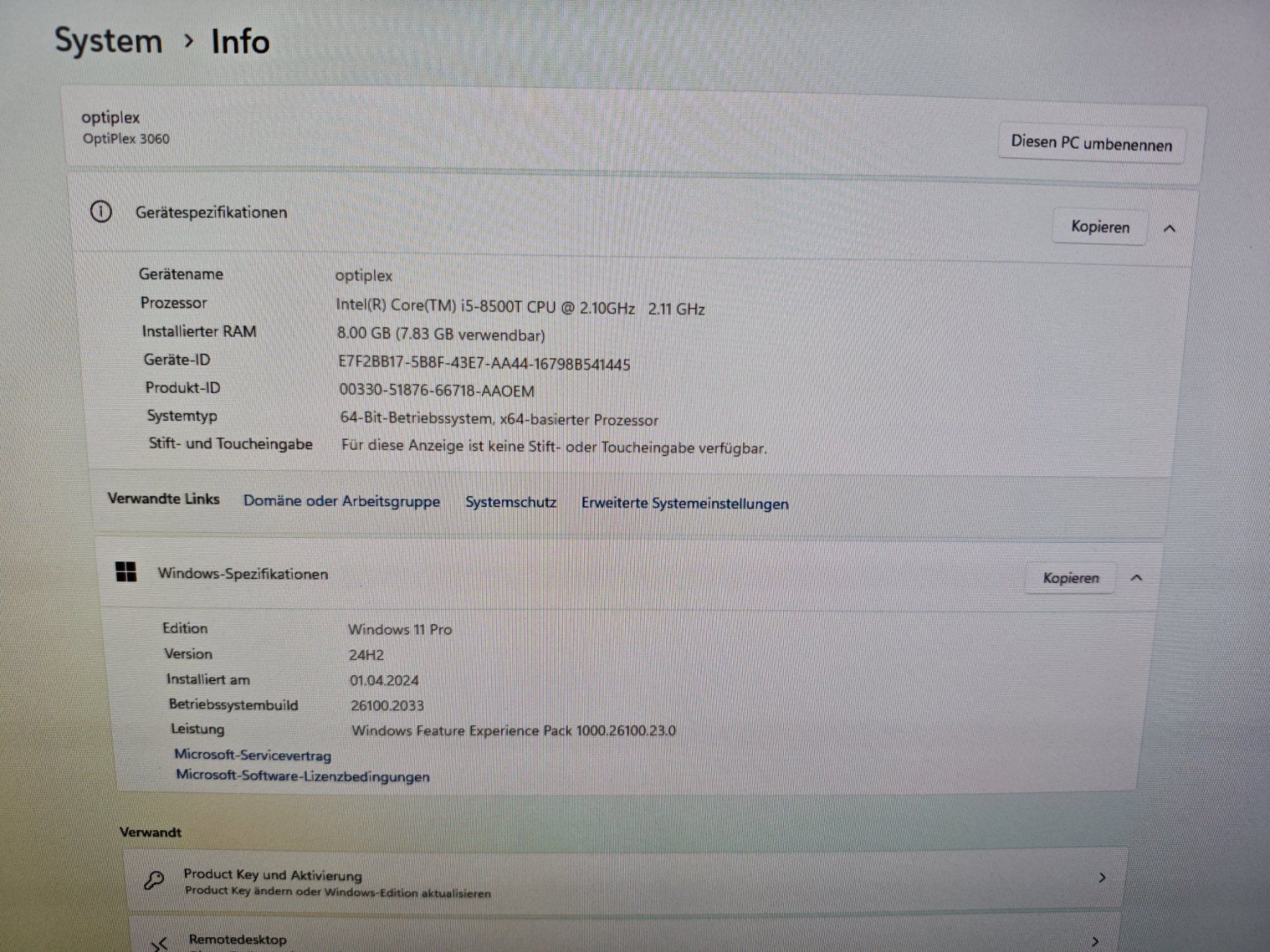Open the Microsoft-Servicevertrag link
The height and width of the screenshot is (952, 1270).
pos(253,755)
